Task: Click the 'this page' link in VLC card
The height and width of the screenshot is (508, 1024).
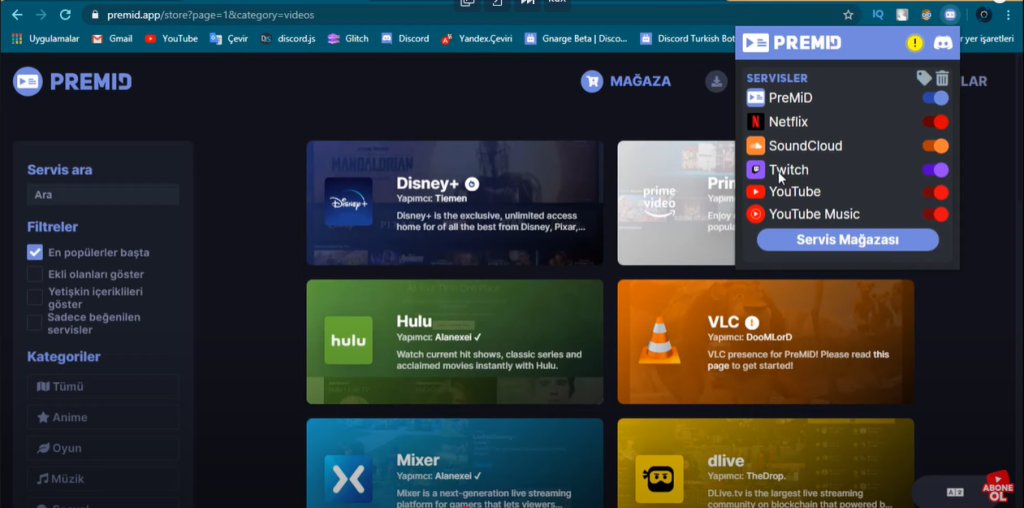Action: [x=798, y=360]
